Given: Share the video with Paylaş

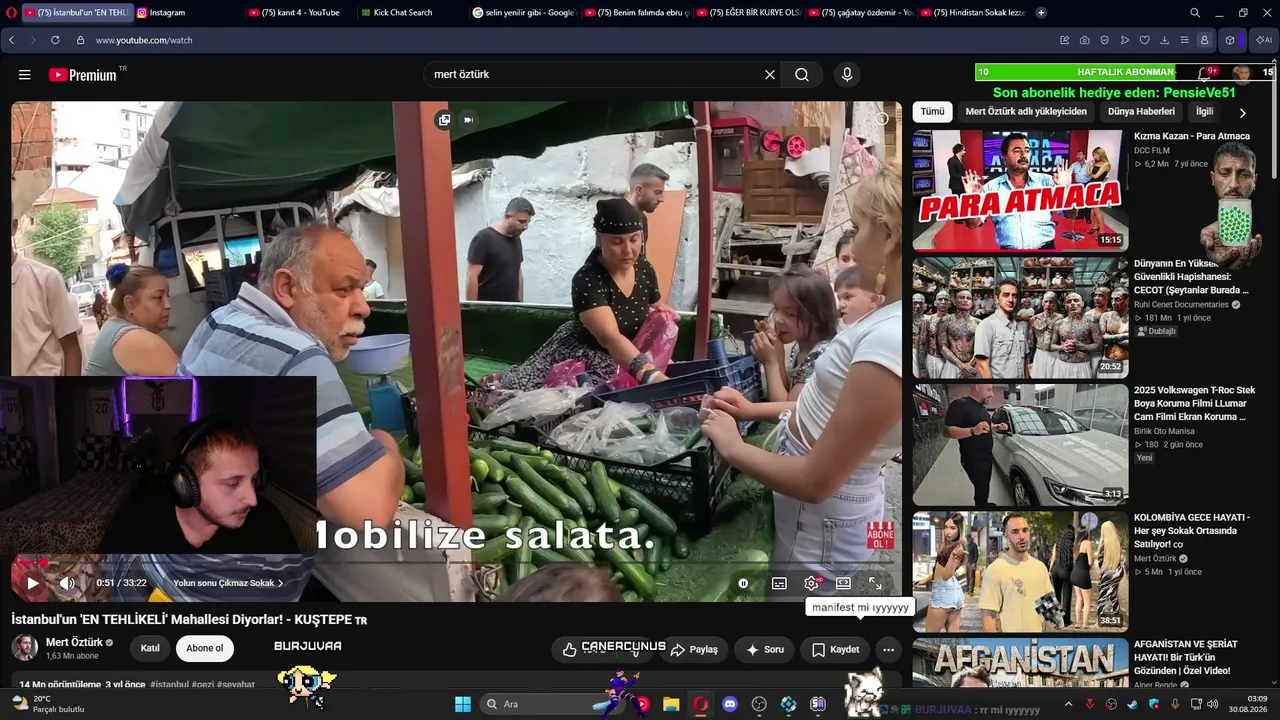Looking at the screenshot, I should [x=694, y=649].
